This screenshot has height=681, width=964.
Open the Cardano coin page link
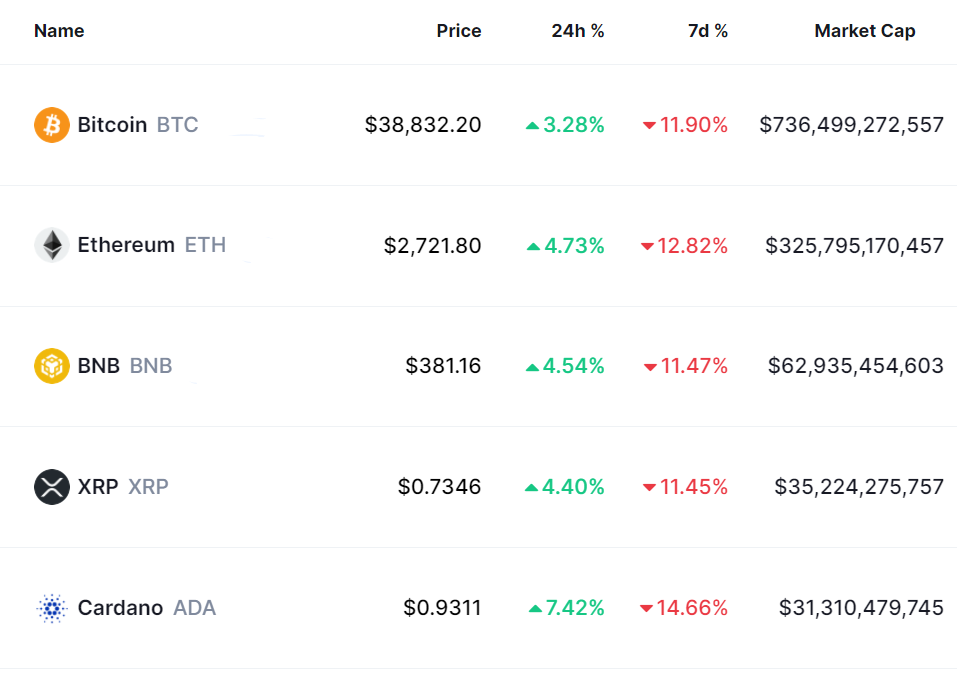(x=120, y=608)
